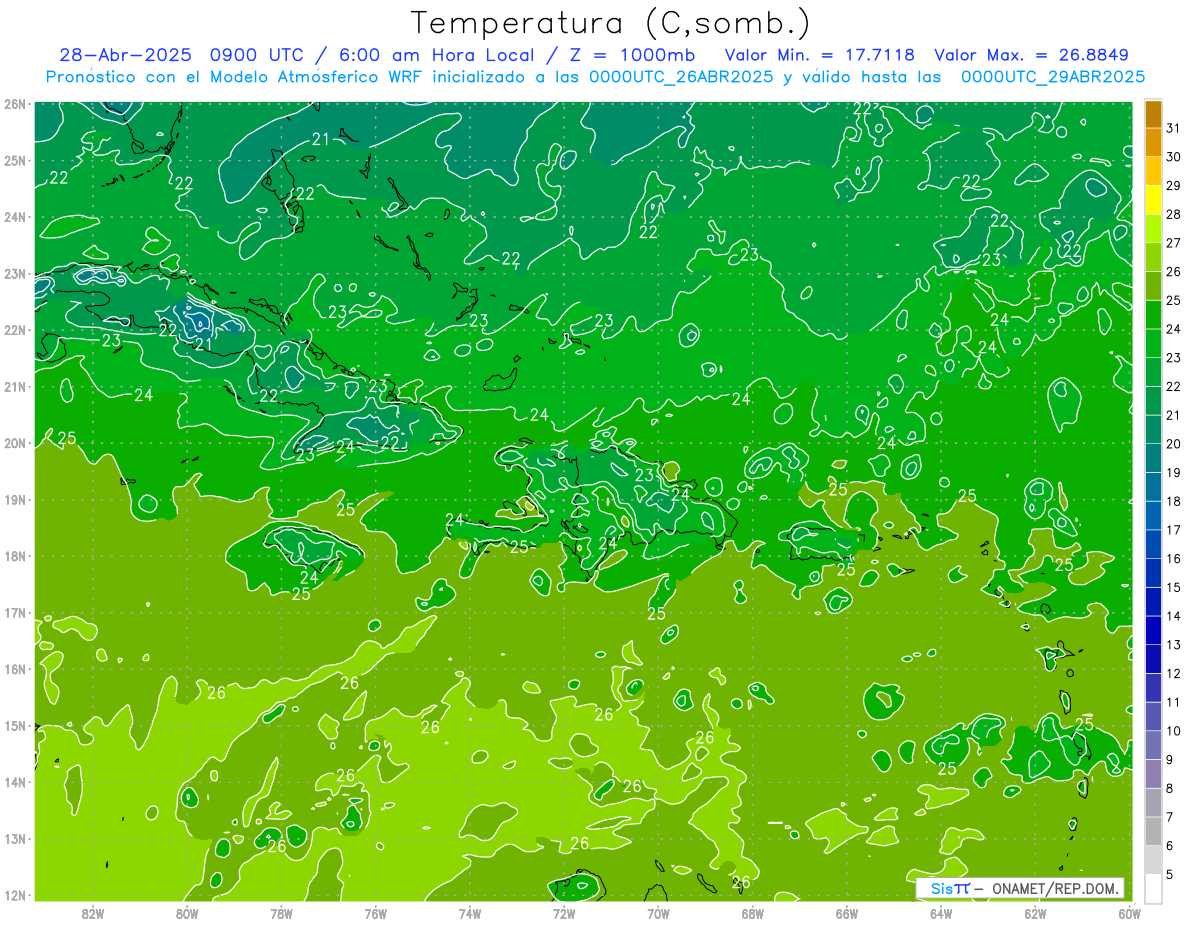The width and height of the screenshot is (1200, 927).
Task: Select the color bar segment between 26 and 27
Action: [x=1153, y=257]
